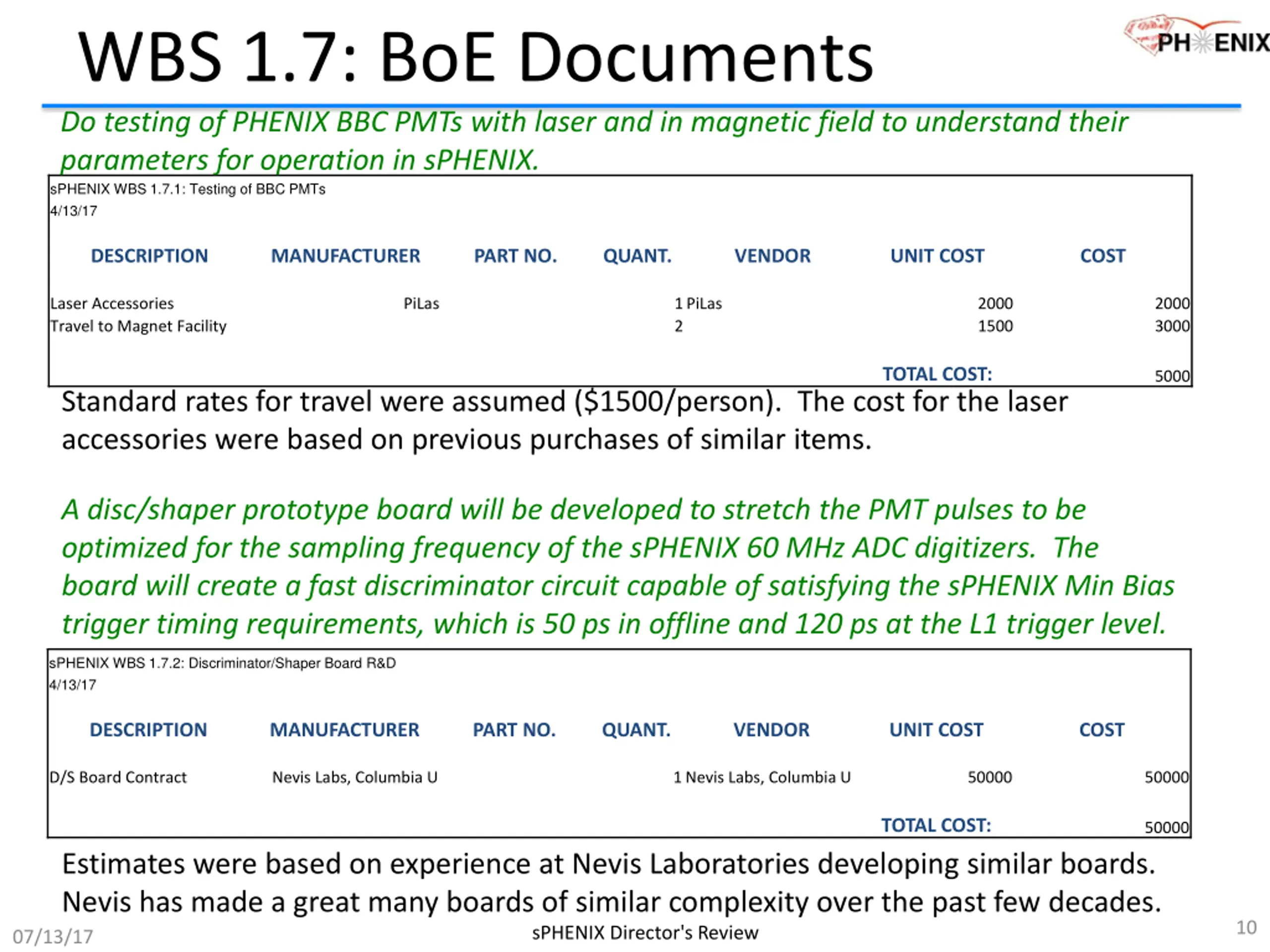The image size is (1270, 952).
Task: Click the first table's QUANT. header
Action: coord(637,256)
